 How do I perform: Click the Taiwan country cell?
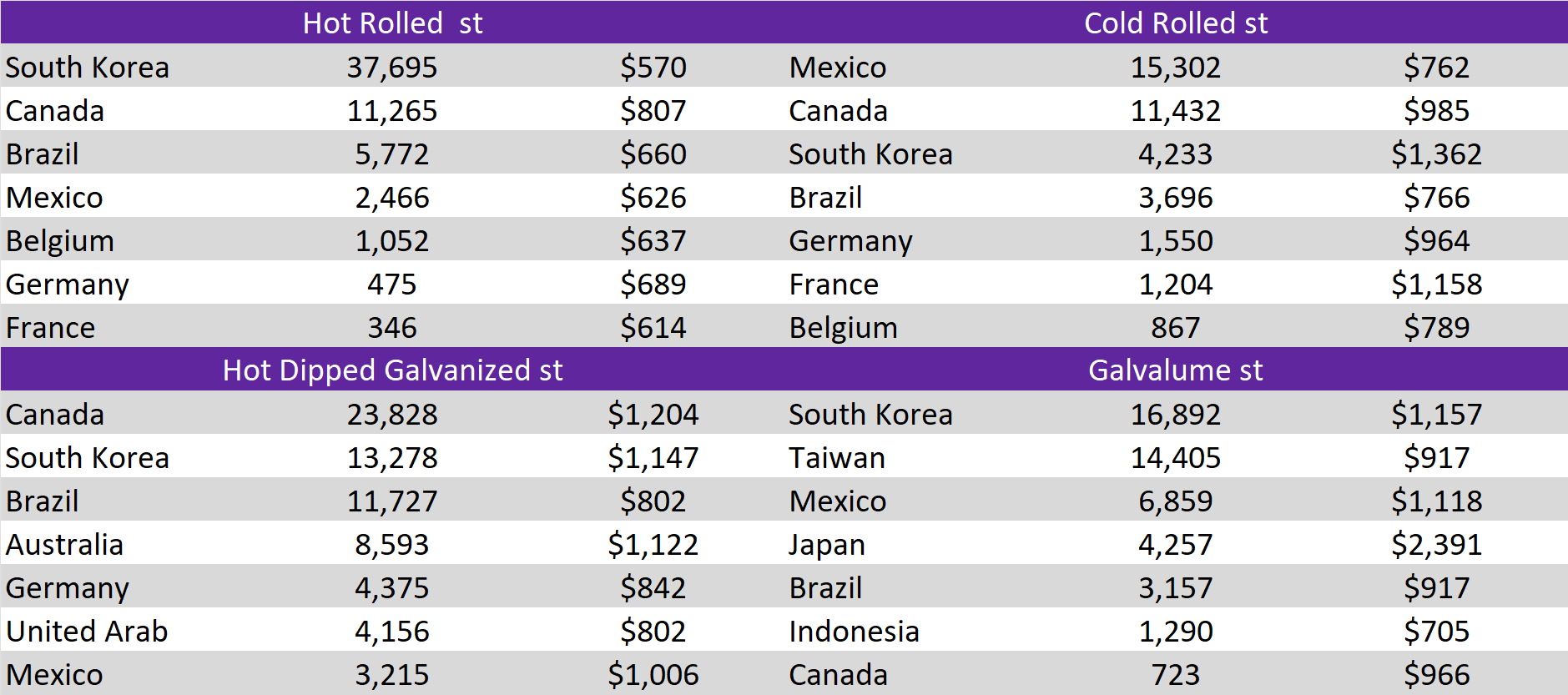pos(837,458)
